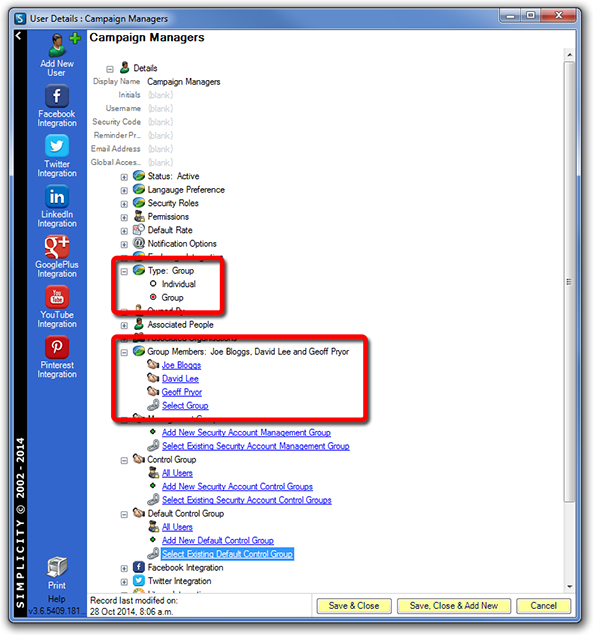The image size is (593, 635).
Task: Select the Group type radio button
Action: coord(153,297)
